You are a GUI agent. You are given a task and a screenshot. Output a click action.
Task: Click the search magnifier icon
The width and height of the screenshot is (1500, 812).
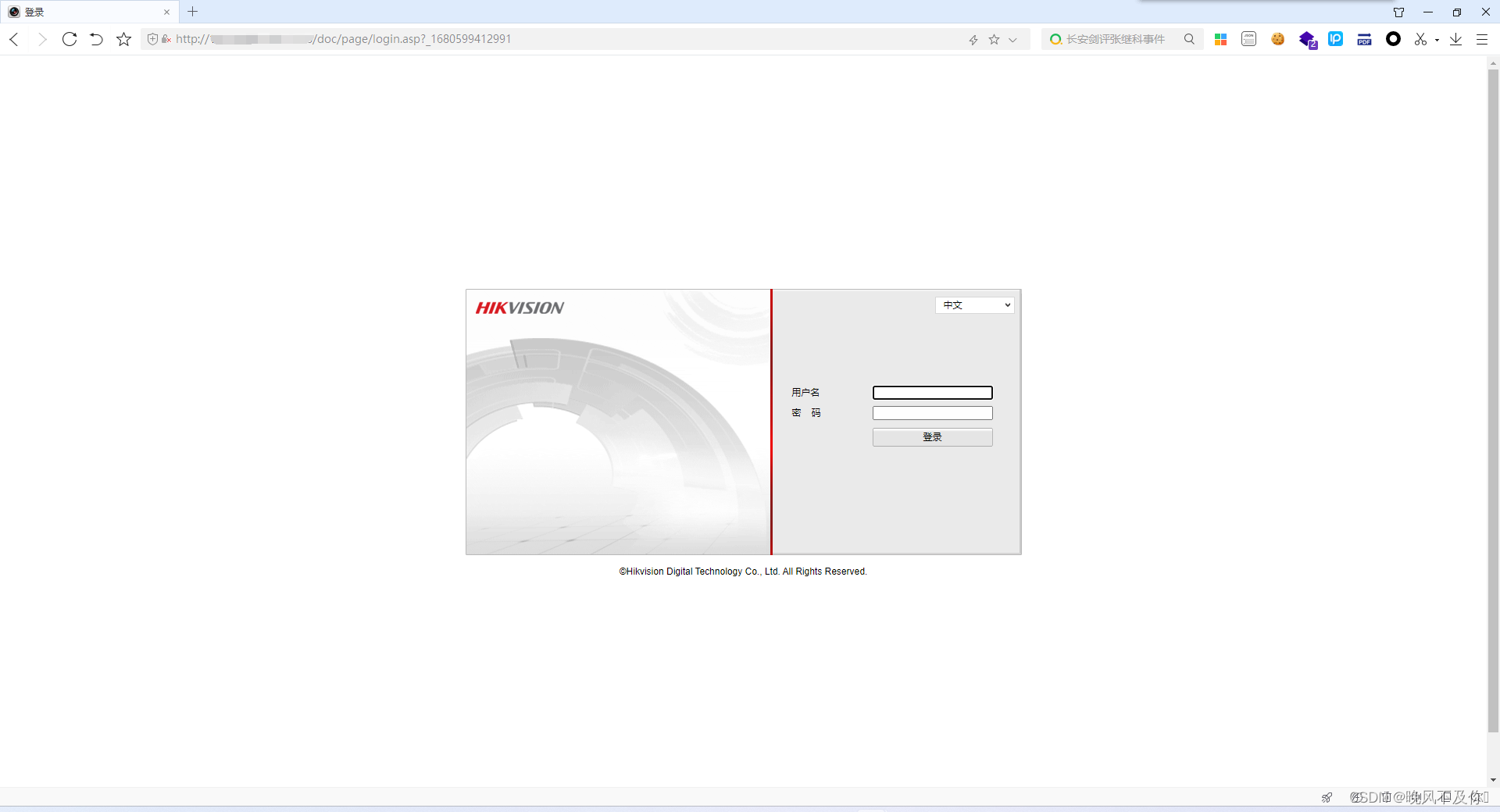point(1189,39)
